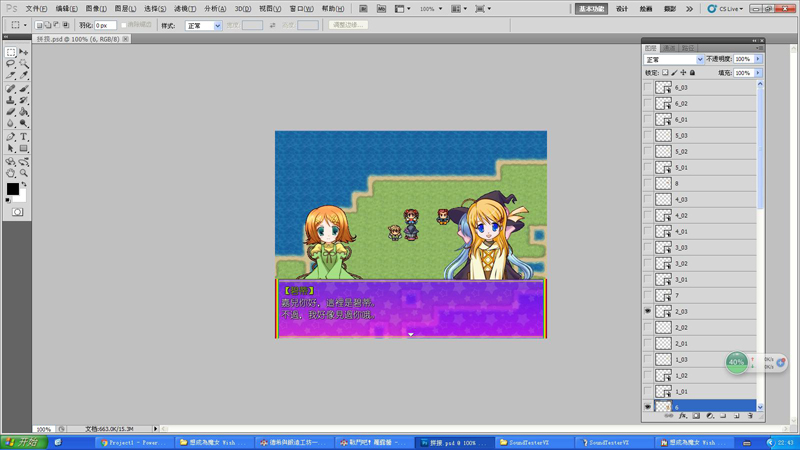Viewport: 800px width, 450px height.
Task: Select the Dodge tool
Action: pos(23,123)
